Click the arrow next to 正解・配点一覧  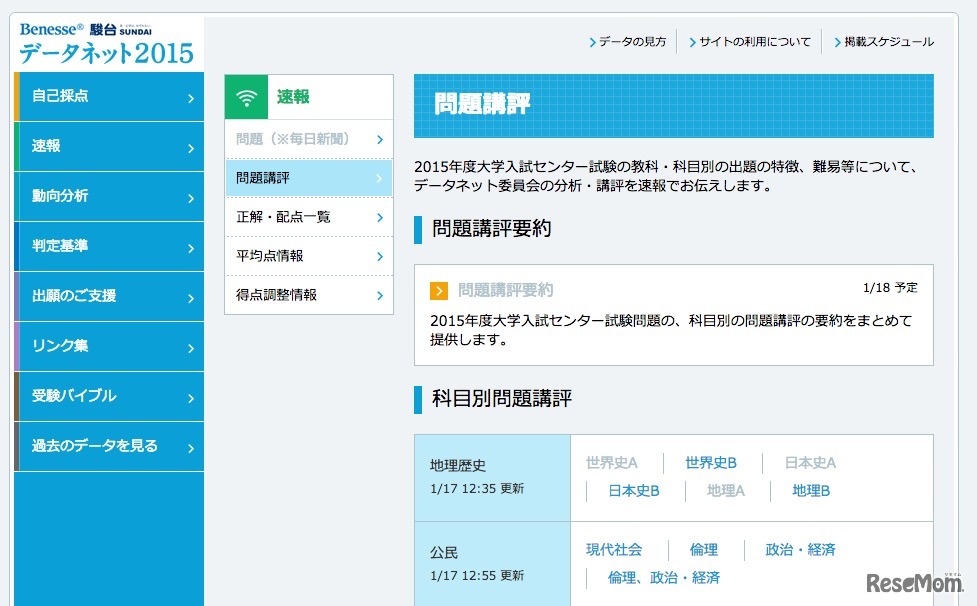tap(381, 216)
